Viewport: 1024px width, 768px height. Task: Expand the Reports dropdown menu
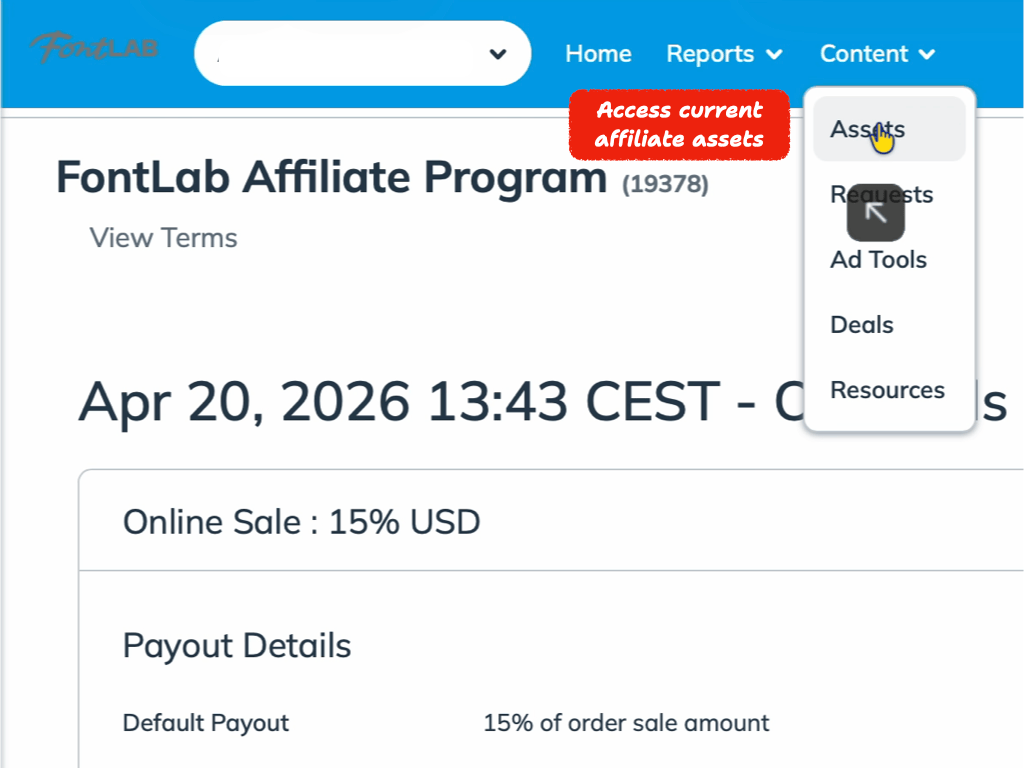(x=723, y=53)
